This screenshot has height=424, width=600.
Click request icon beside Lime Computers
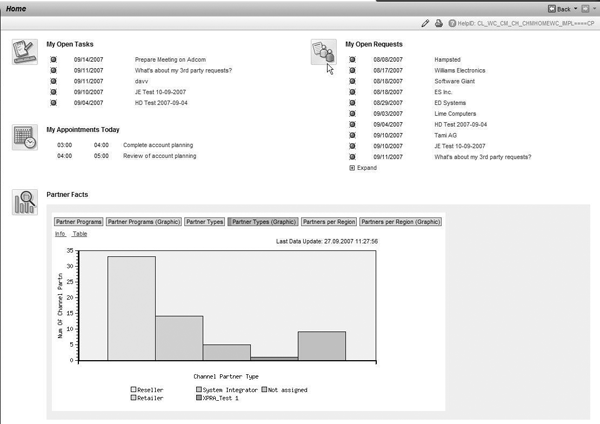tap(352, 114)
